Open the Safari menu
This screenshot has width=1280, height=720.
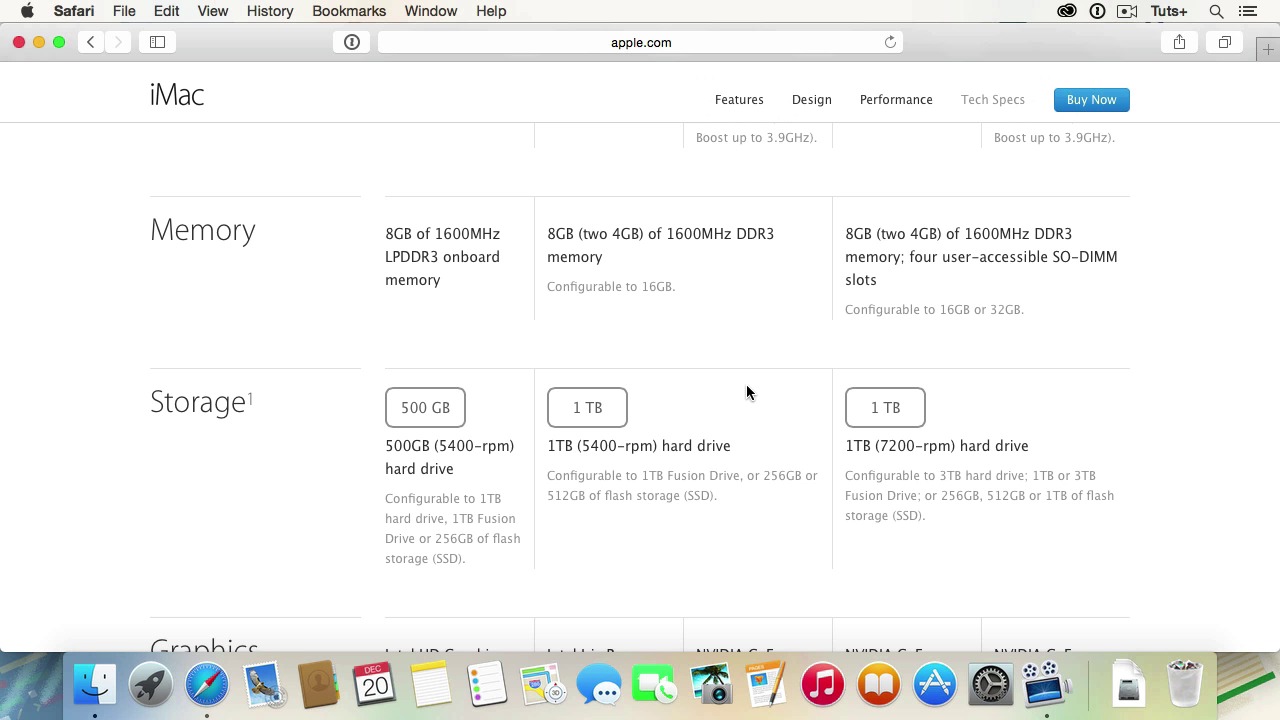click(x=74, y=11)
